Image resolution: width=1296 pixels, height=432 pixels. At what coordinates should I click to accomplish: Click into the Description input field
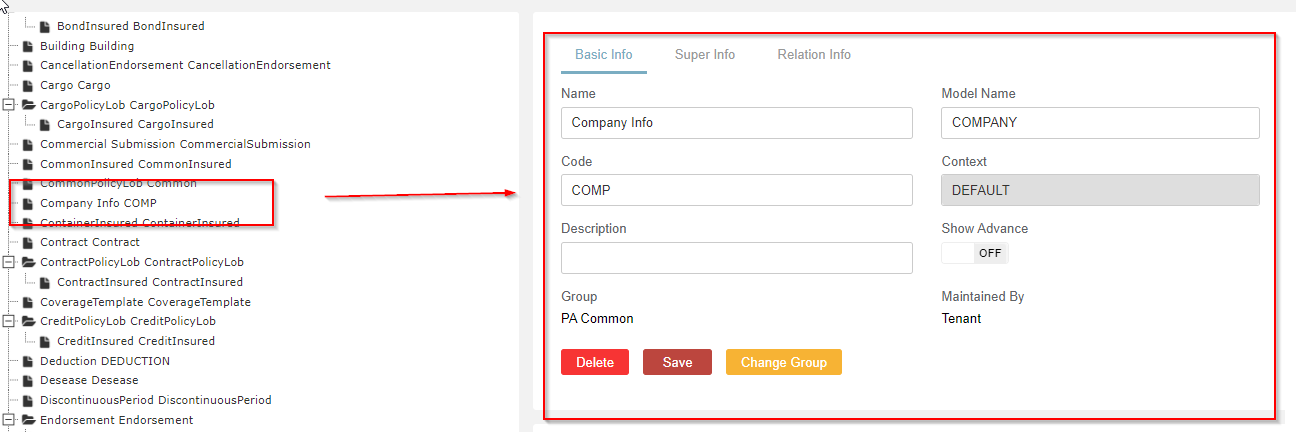tap(736, 258)
